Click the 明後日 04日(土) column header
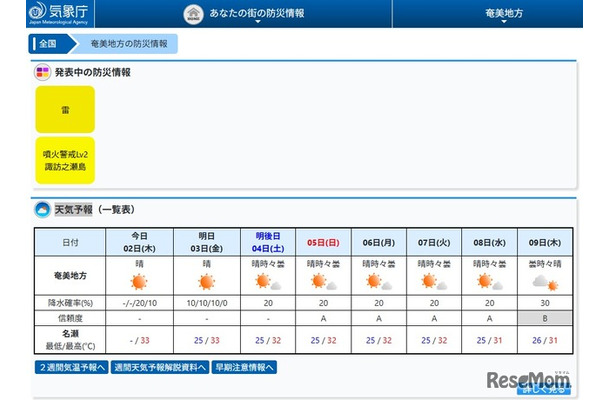 pos(268,242)
